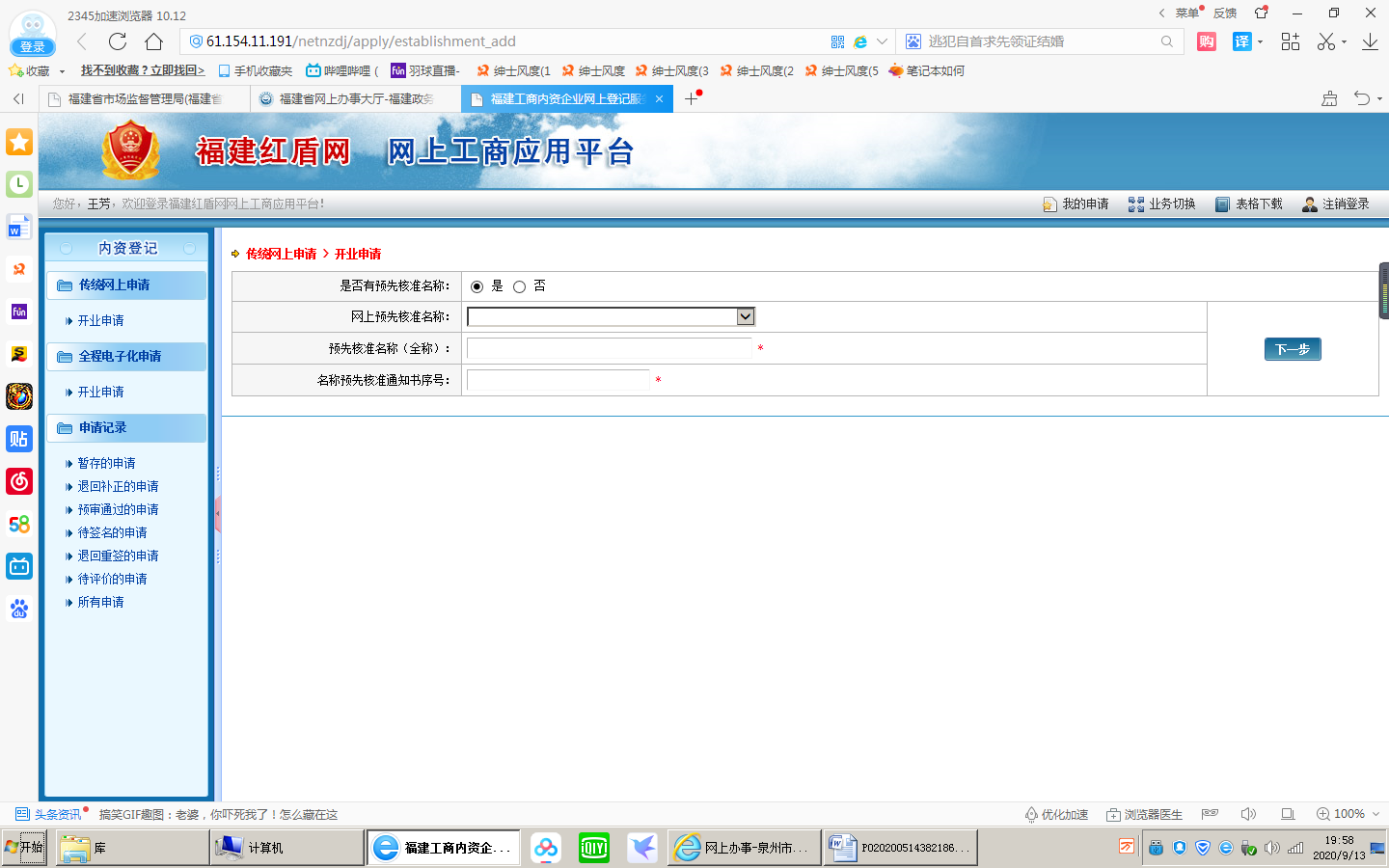Select the 是 radio button

pyautogui.click(x=477, y=286)
